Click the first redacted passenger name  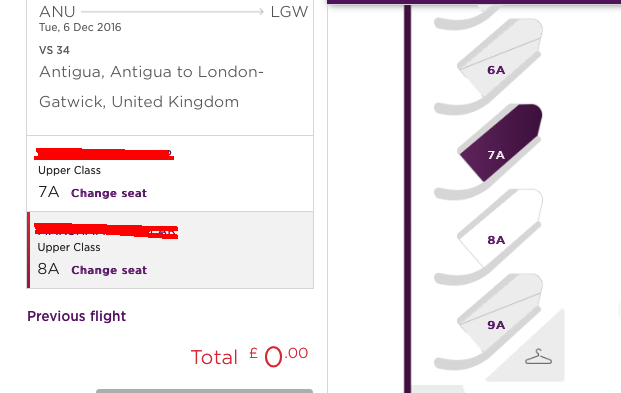click(x=104, y=154)
